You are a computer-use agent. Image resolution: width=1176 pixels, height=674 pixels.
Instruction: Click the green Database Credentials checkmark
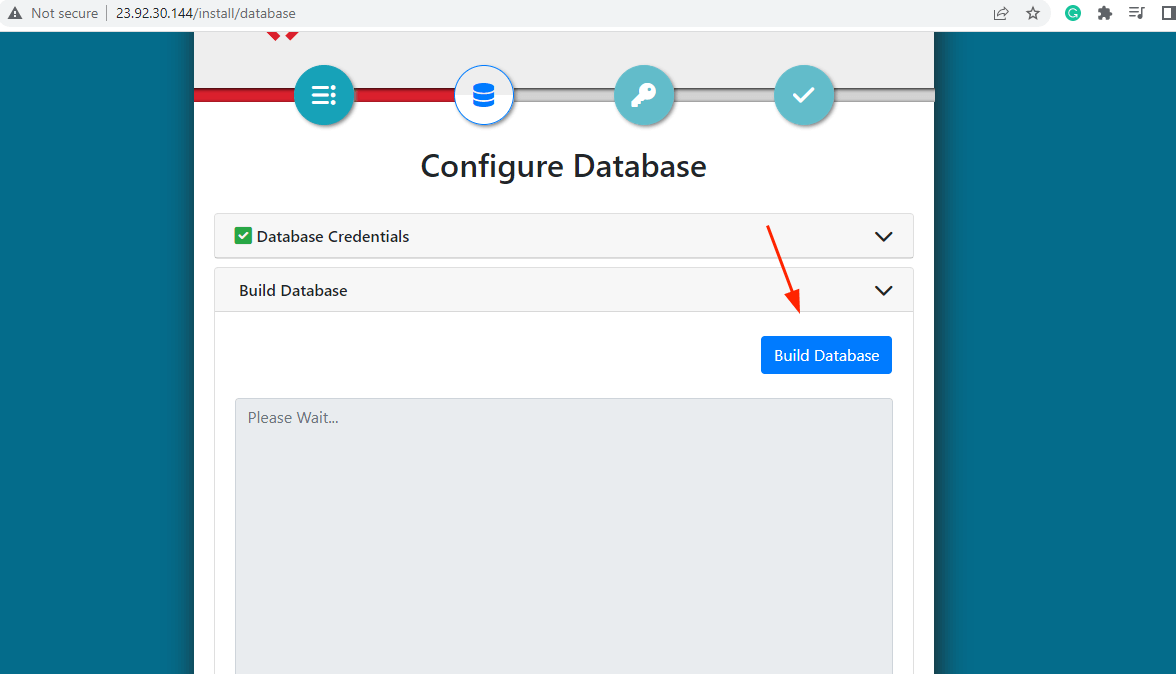click(x=243, y=236)
